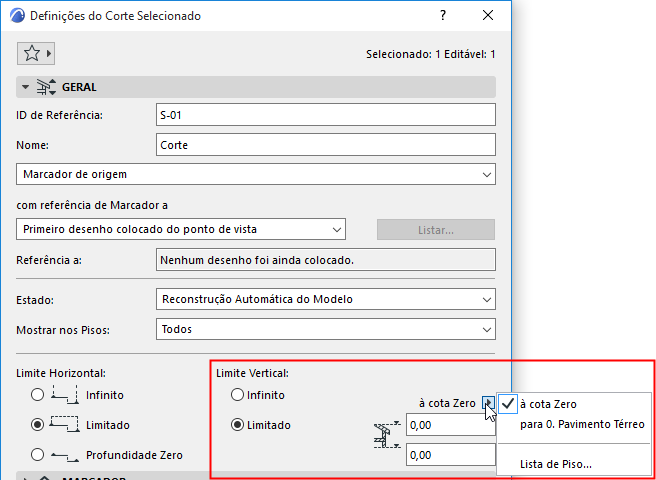
Task: Click the Limitado horizontal limit icon
Action: click(x=65, y=424)
